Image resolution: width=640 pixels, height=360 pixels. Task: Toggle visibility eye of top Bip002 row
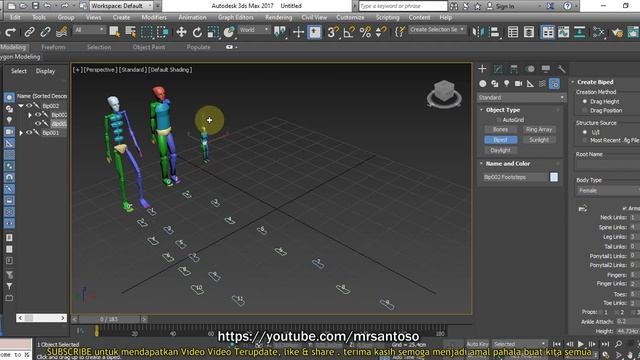tap(29, 106)
